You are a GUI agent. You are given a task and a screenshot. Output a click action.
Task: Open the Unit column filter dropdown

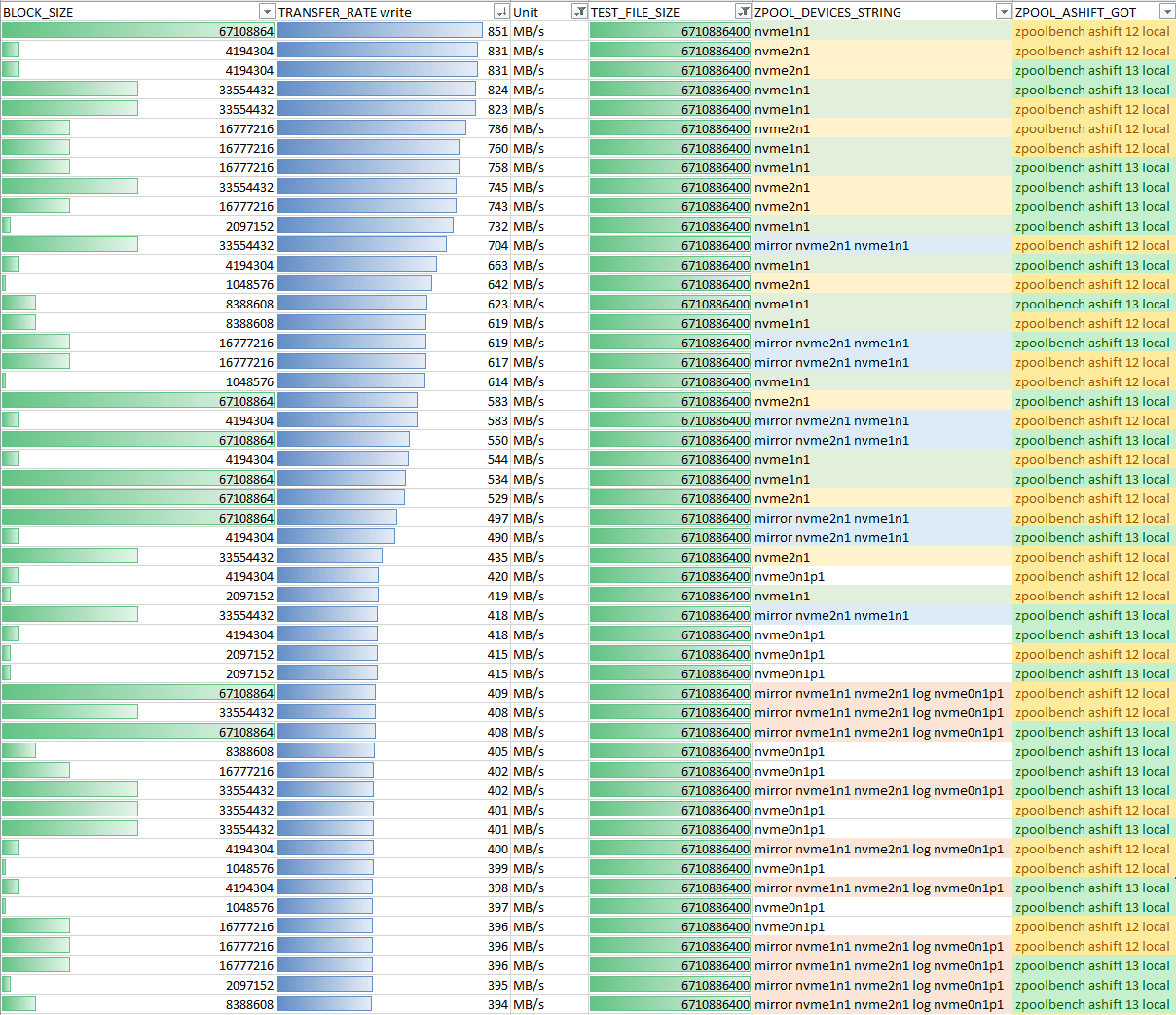(579, 12)
